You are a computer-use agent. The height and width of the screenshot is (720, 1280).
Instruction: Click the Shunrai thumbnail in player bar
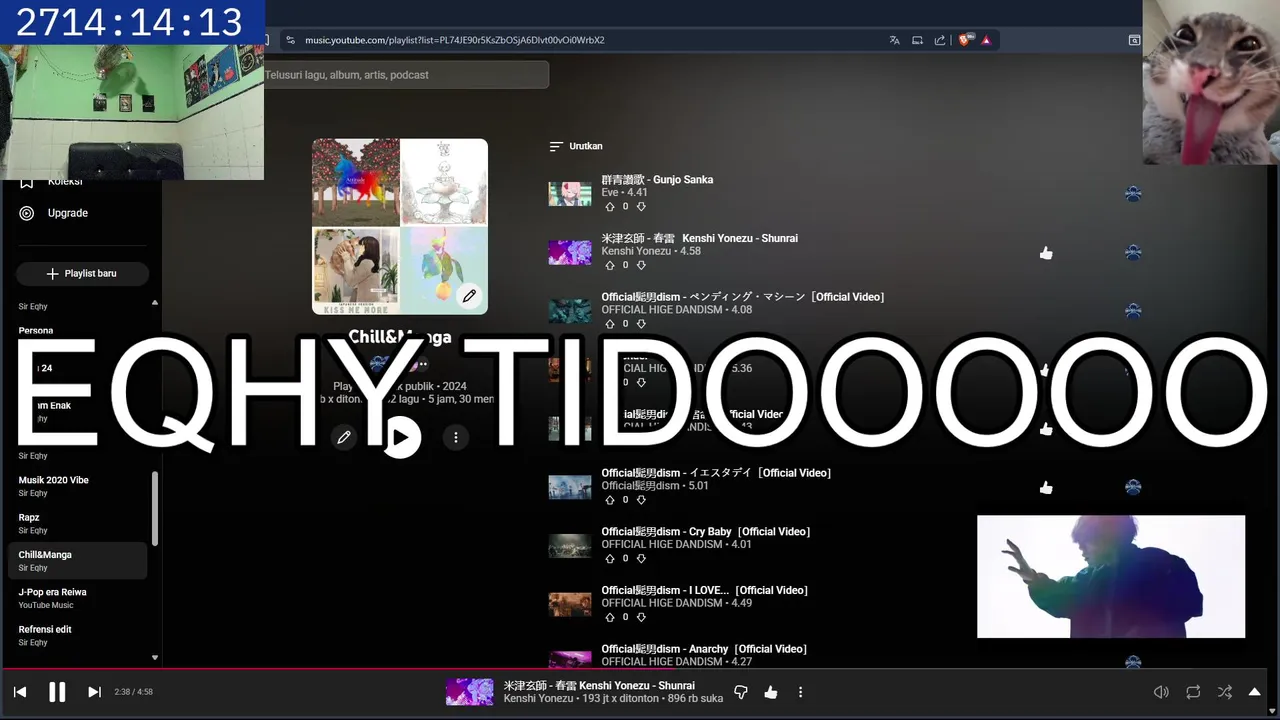point(469,692)
